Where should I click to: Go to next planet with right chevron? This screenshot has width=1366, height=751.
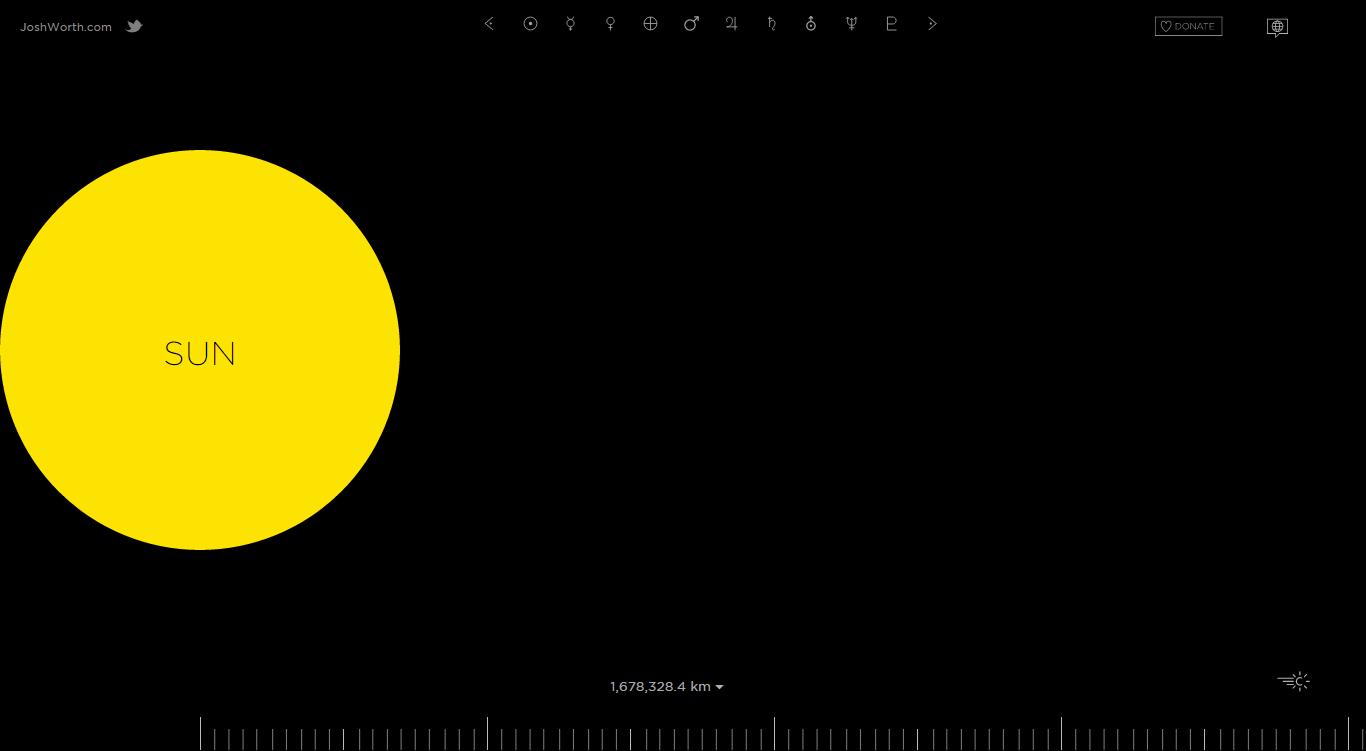coord(932,24)
